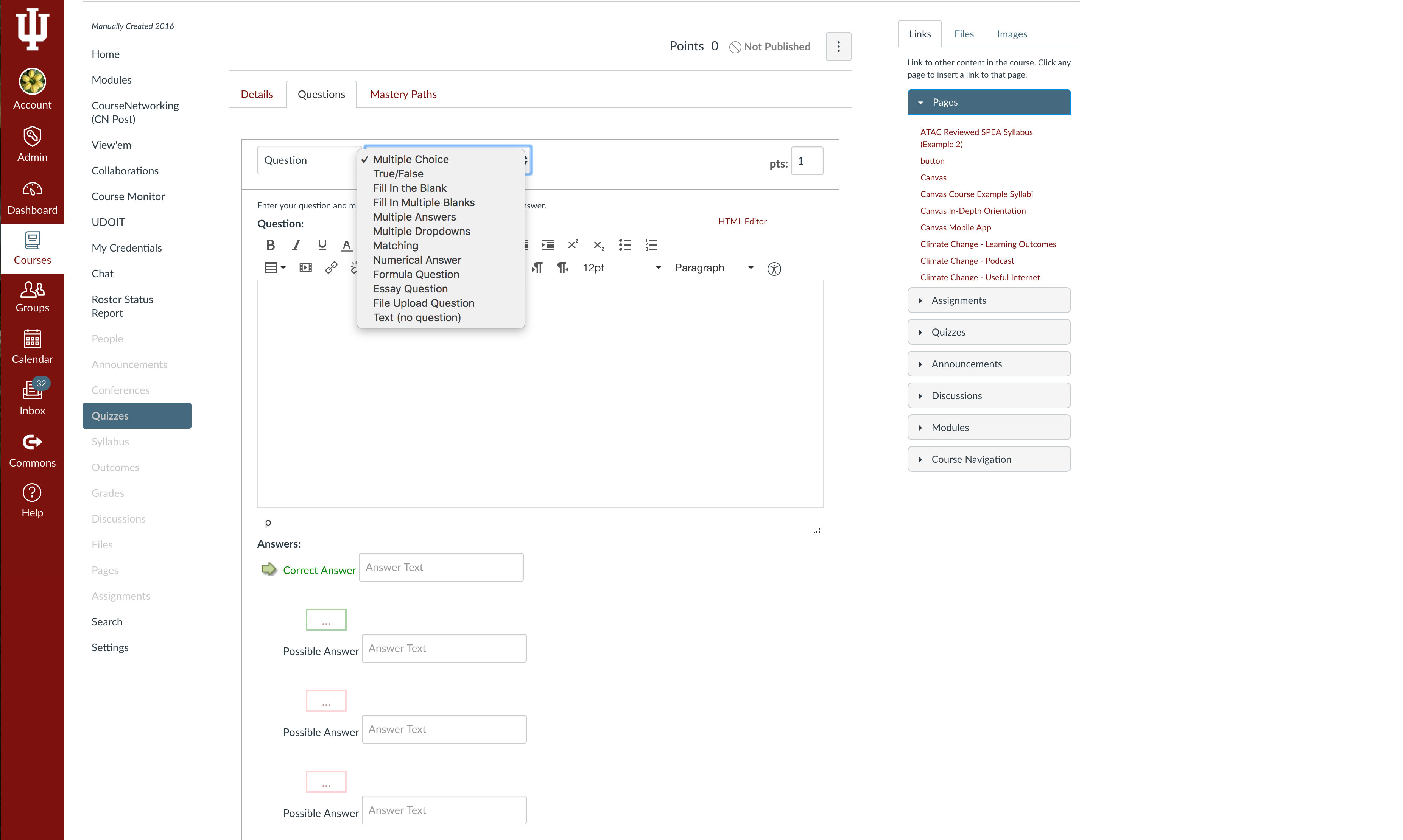Switch to the Questions tab

(x=321, y=94)
